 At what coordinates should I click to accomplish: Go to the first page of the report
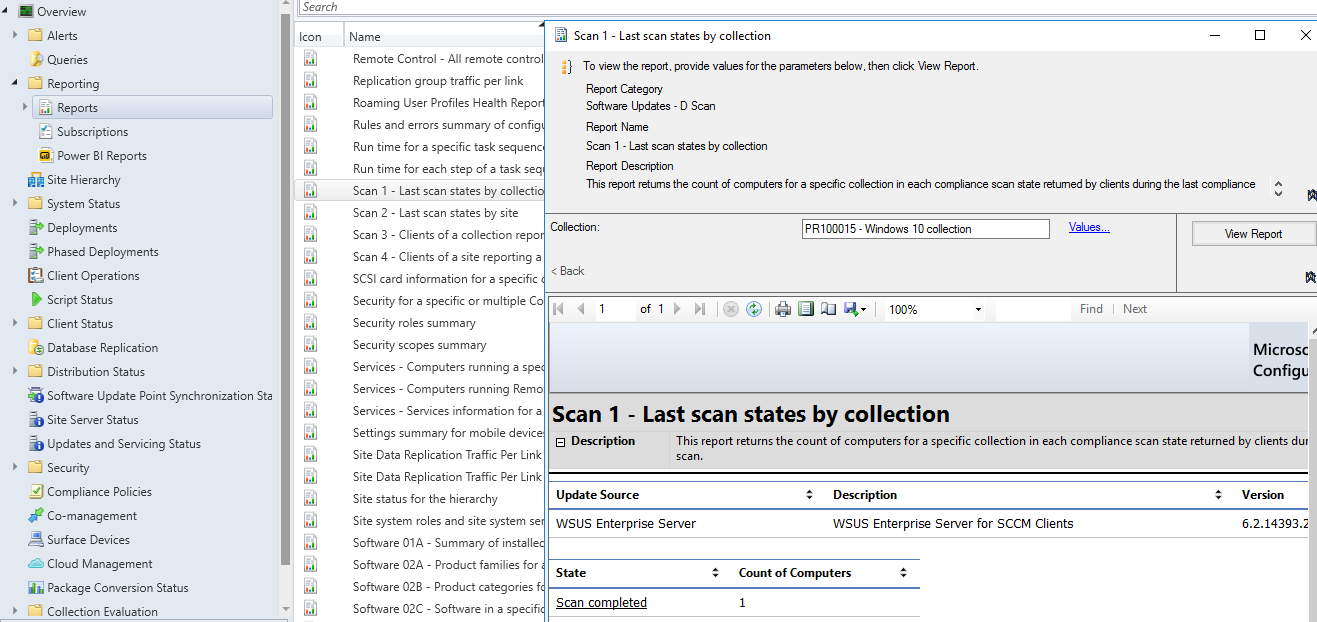[x=559, y=309]
